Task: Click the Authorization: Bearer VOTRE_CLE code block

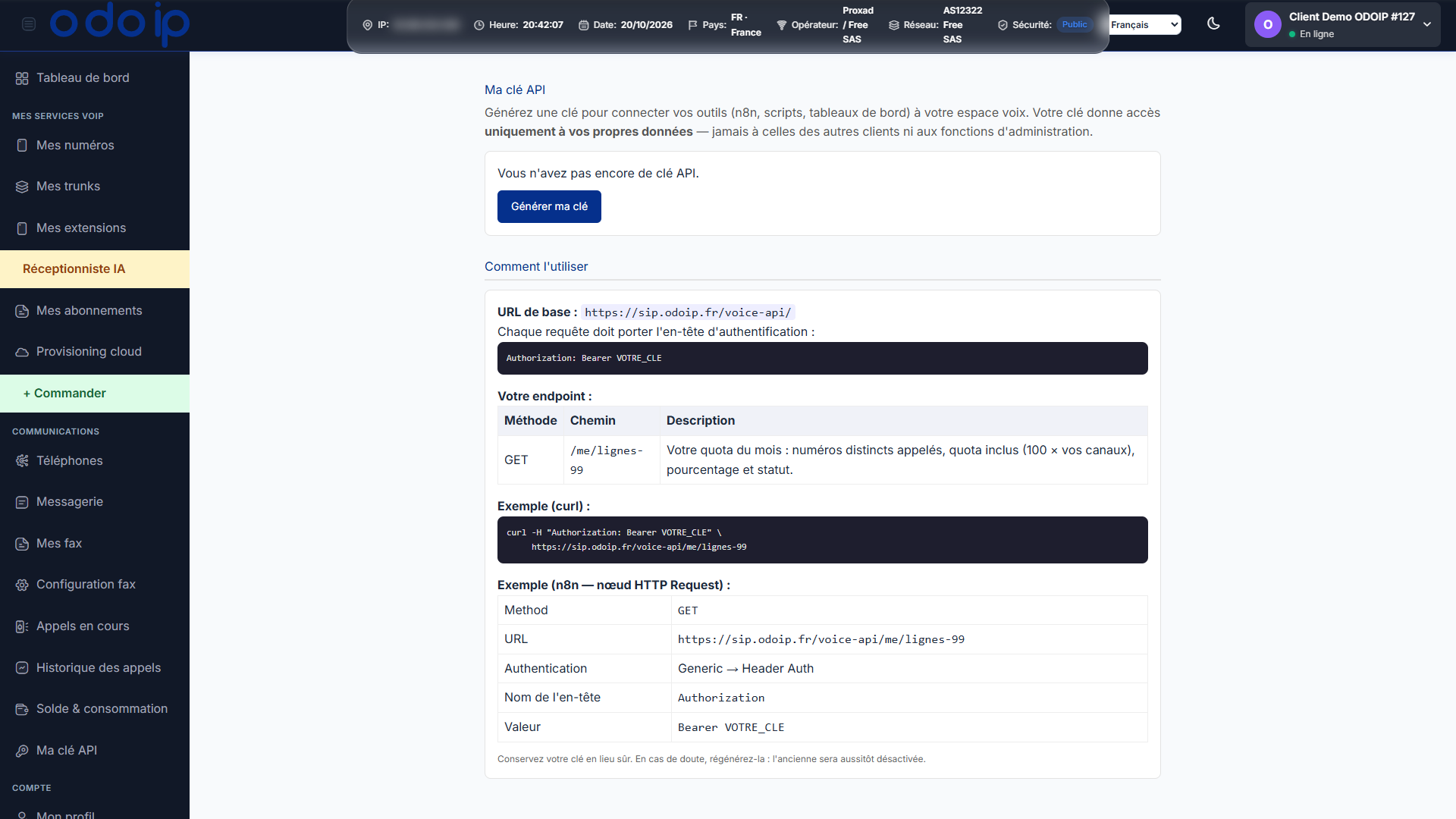Action: 822,358
